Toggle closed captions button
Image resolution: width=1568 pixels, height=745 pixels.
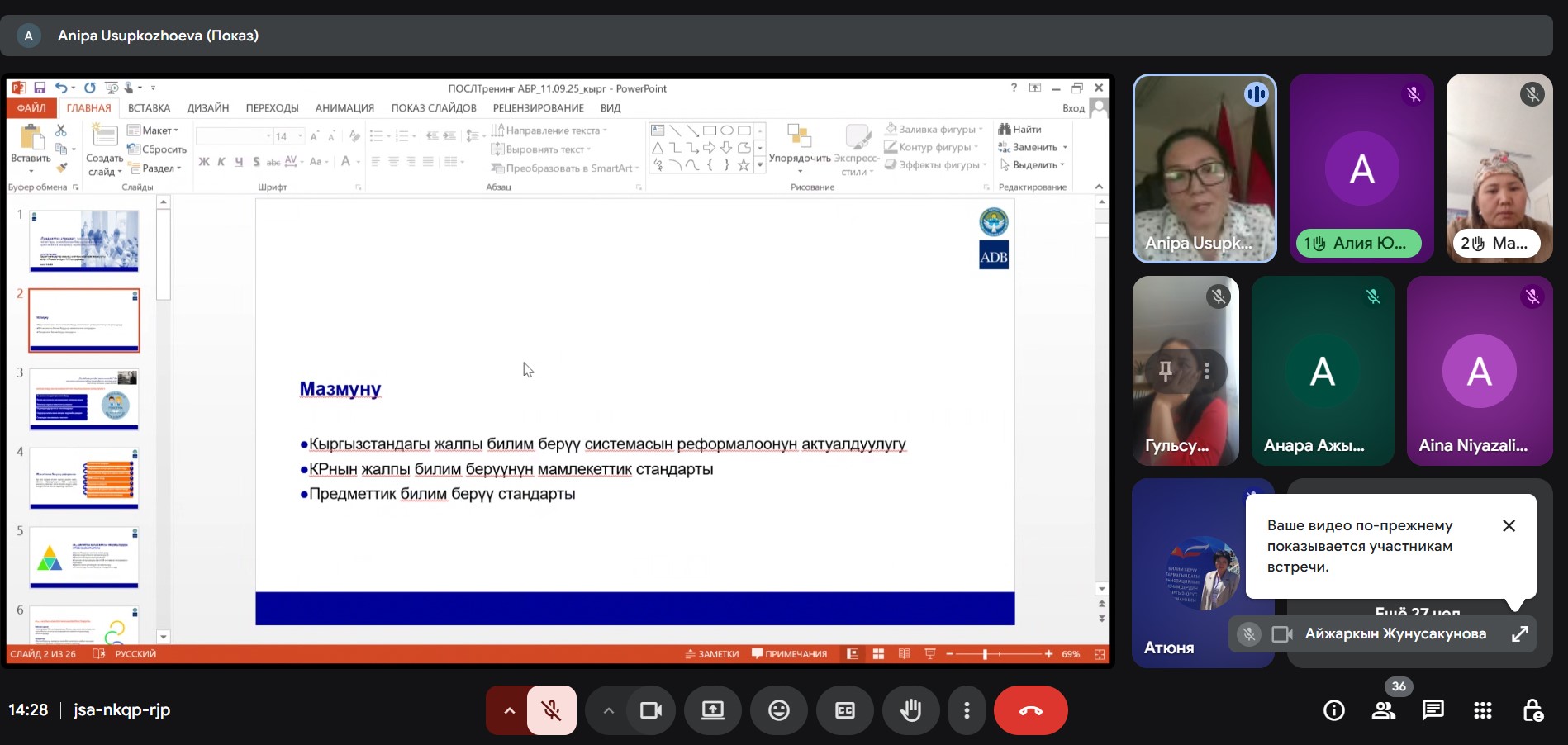[x=844, y=710]
